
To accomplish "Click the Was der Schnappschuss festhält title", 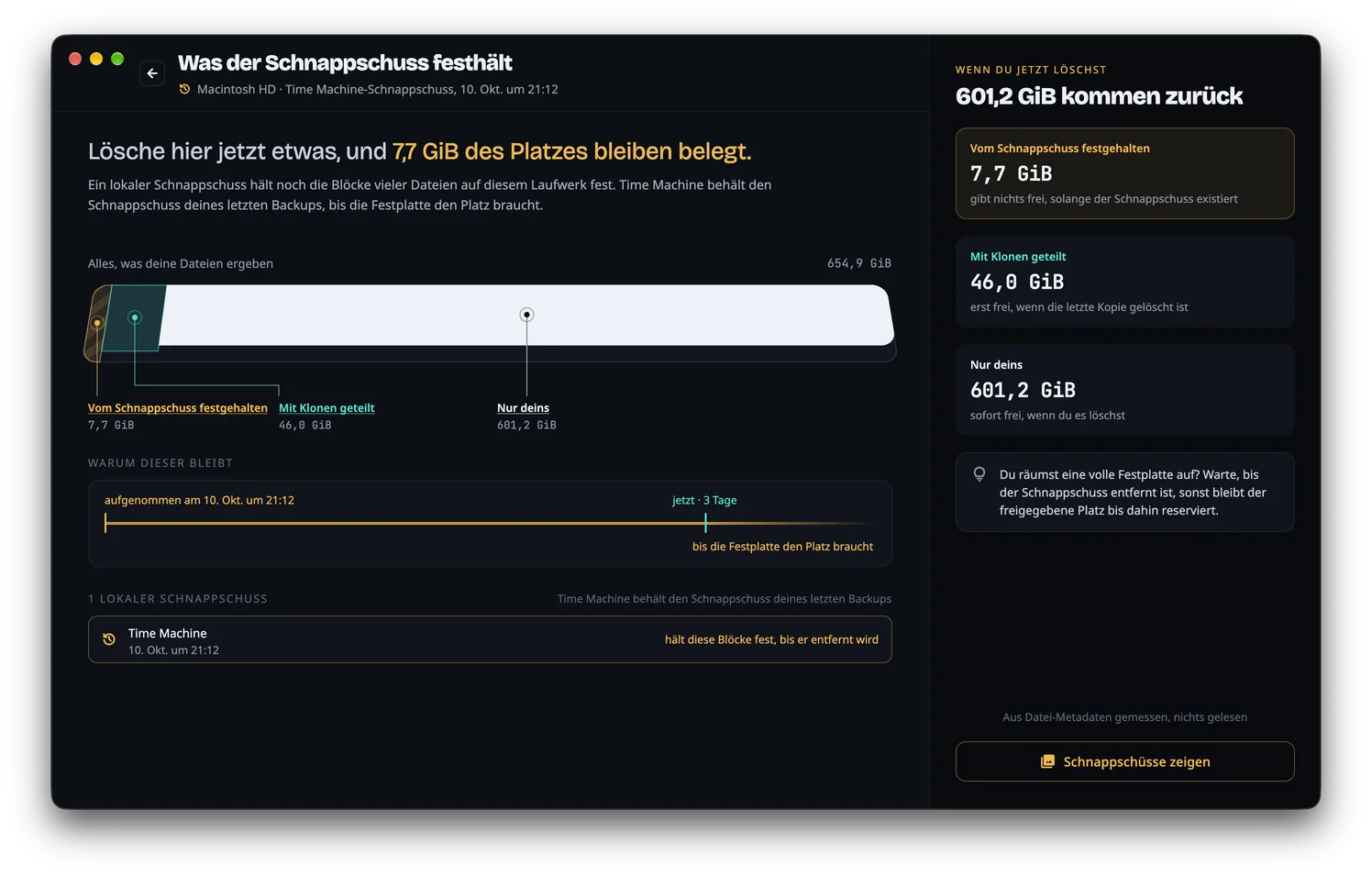I will [345, 62].
